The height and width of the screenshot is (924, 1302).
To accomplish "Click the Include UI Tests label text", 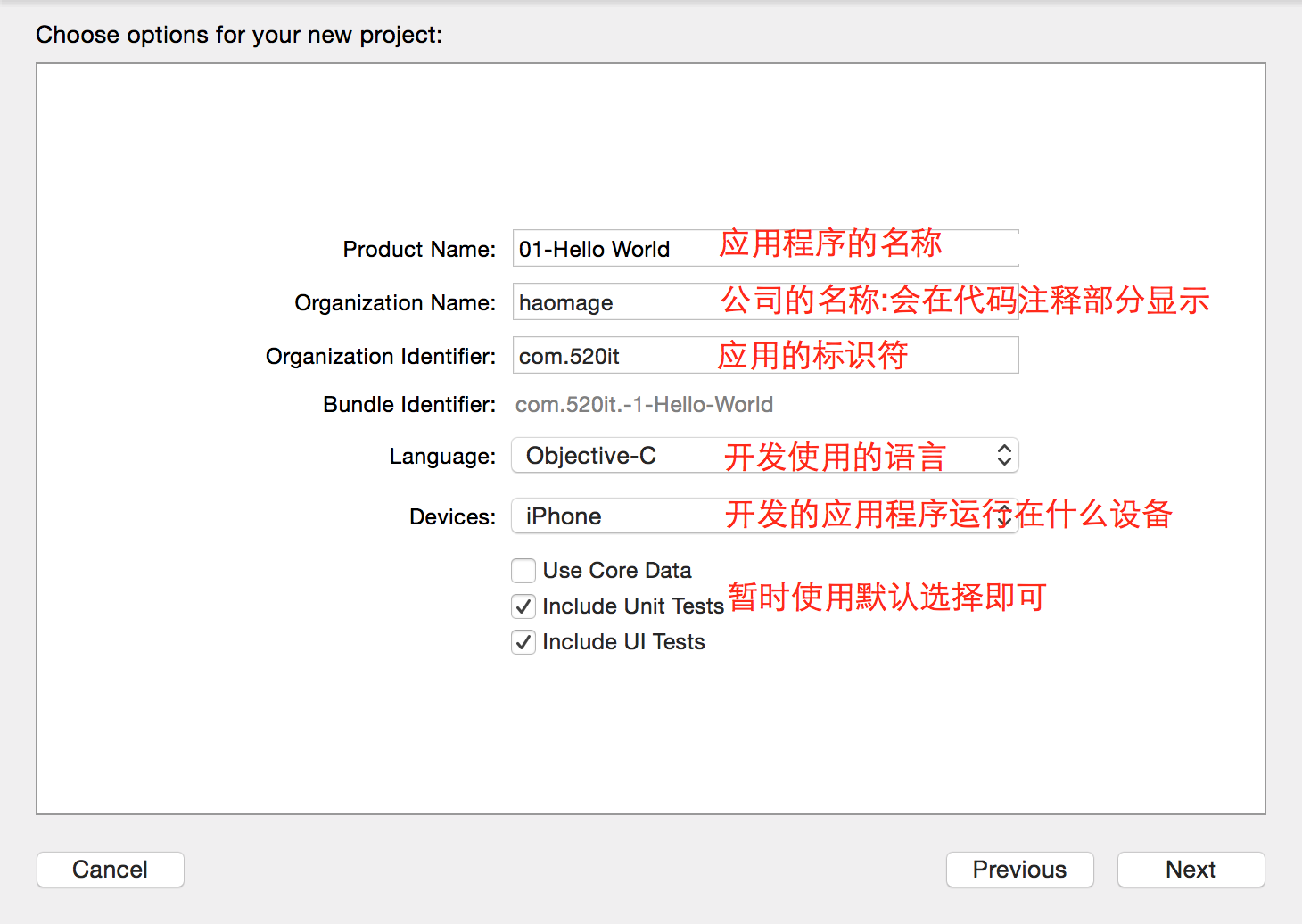I will [x=623, y=642].
